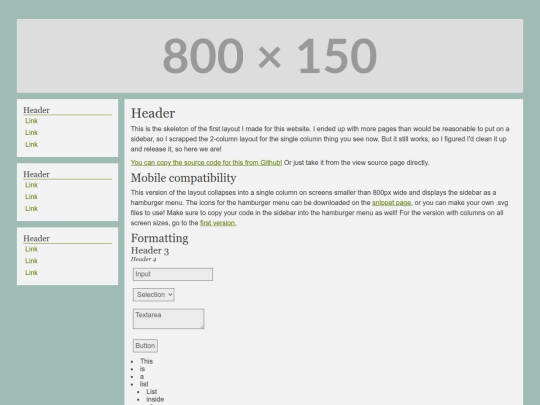Open first Link in bottom sidebar box
This screenshot has height=405, width=540.
click(x=31, y=249)
